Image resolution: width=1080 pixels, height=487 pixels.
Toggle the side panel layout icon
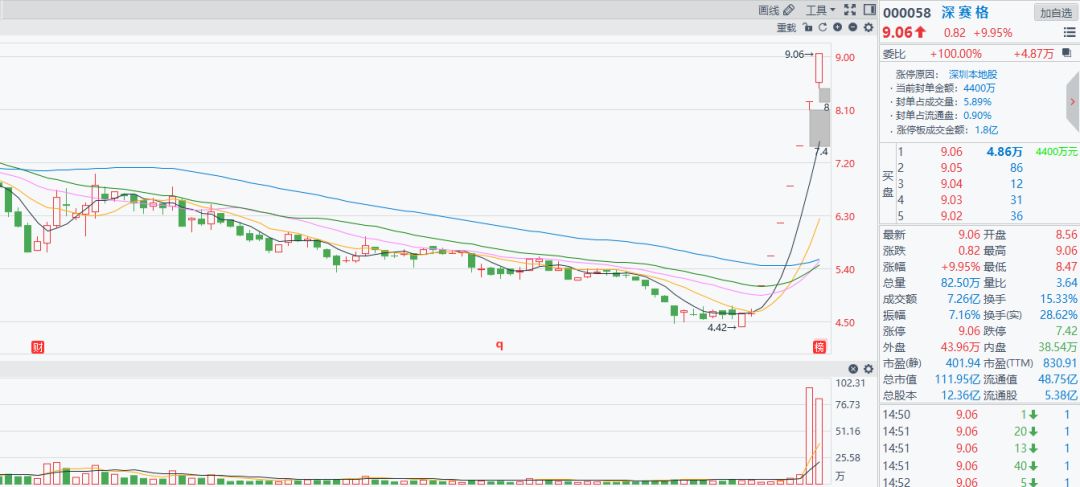868,10
